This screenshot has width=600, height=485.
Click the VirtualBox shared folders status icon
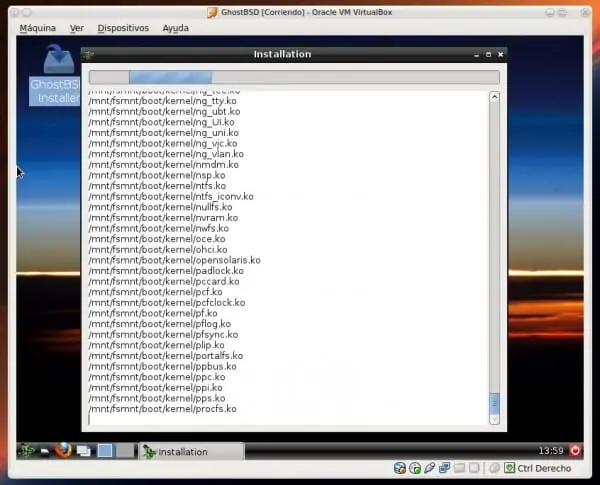pos(460,468)
